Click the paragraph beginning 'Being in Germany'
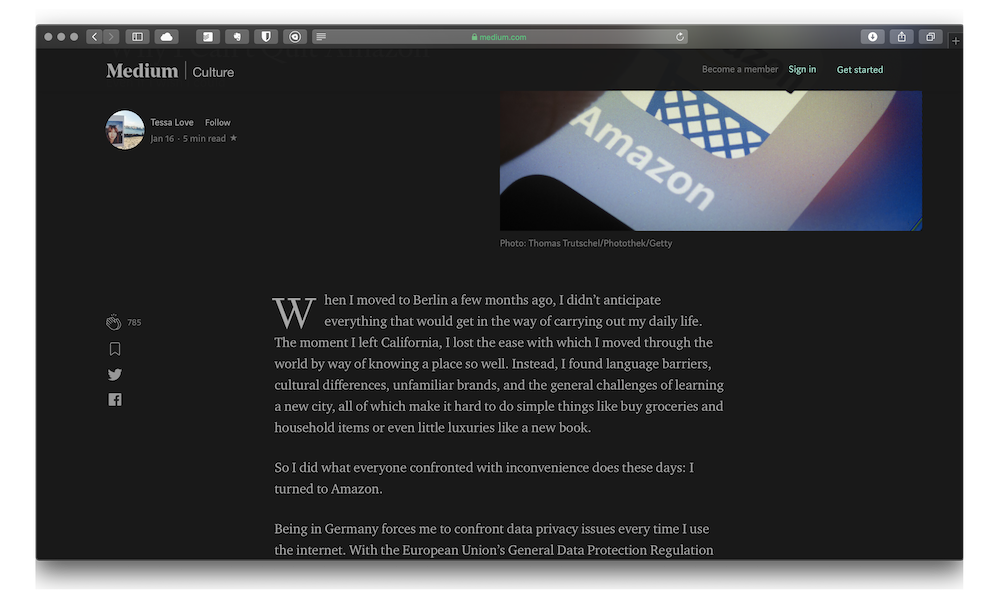The height and width of the screenshot is (608, 1000). [x=494, y=539]
